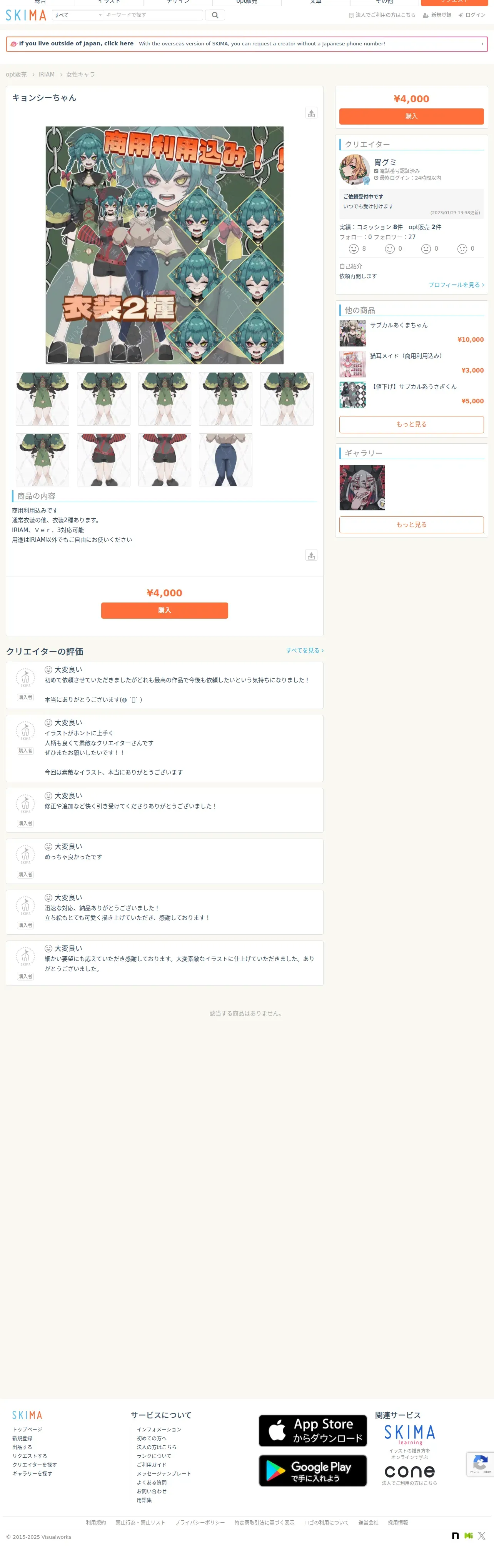Open よくある質問 footer link

coord(152,1482)
